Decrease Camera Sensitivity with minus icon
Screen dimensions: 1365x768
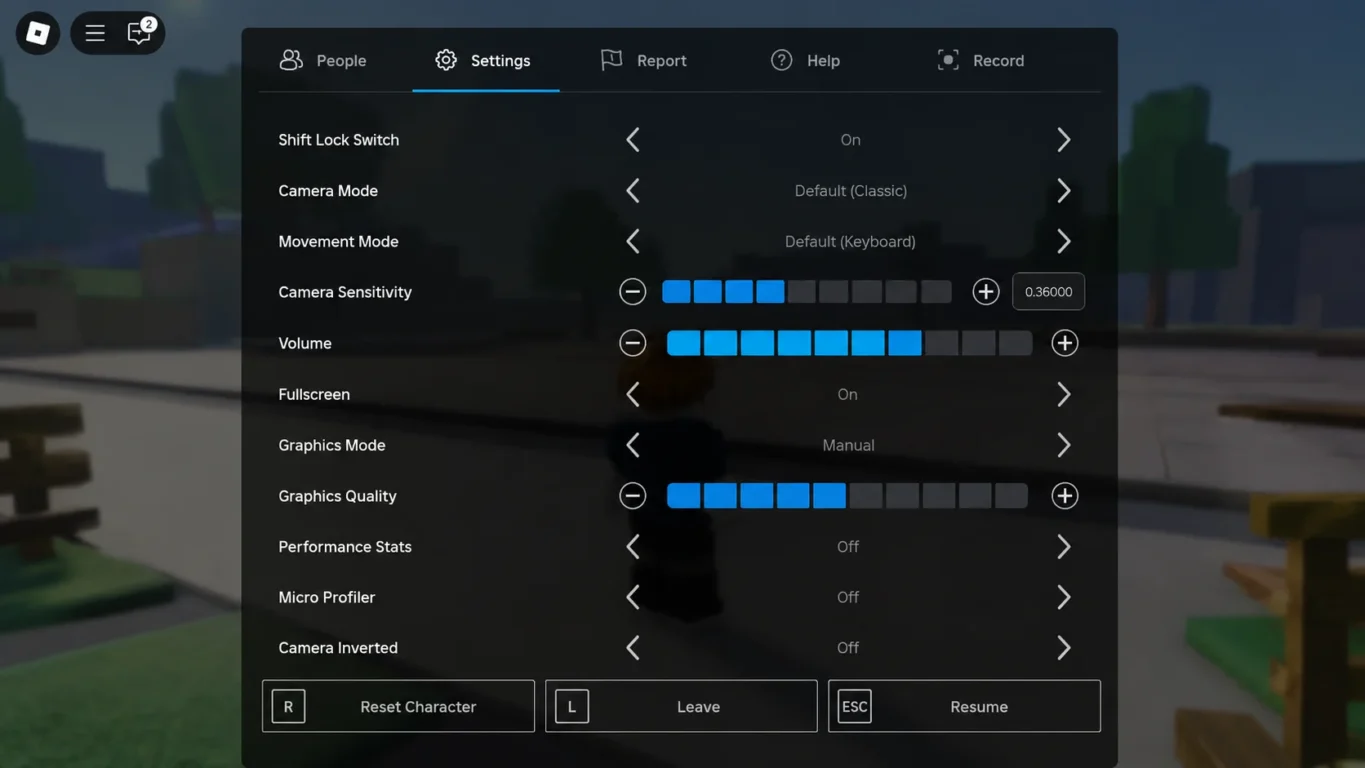pyautogui.click(x=632, y=292)
